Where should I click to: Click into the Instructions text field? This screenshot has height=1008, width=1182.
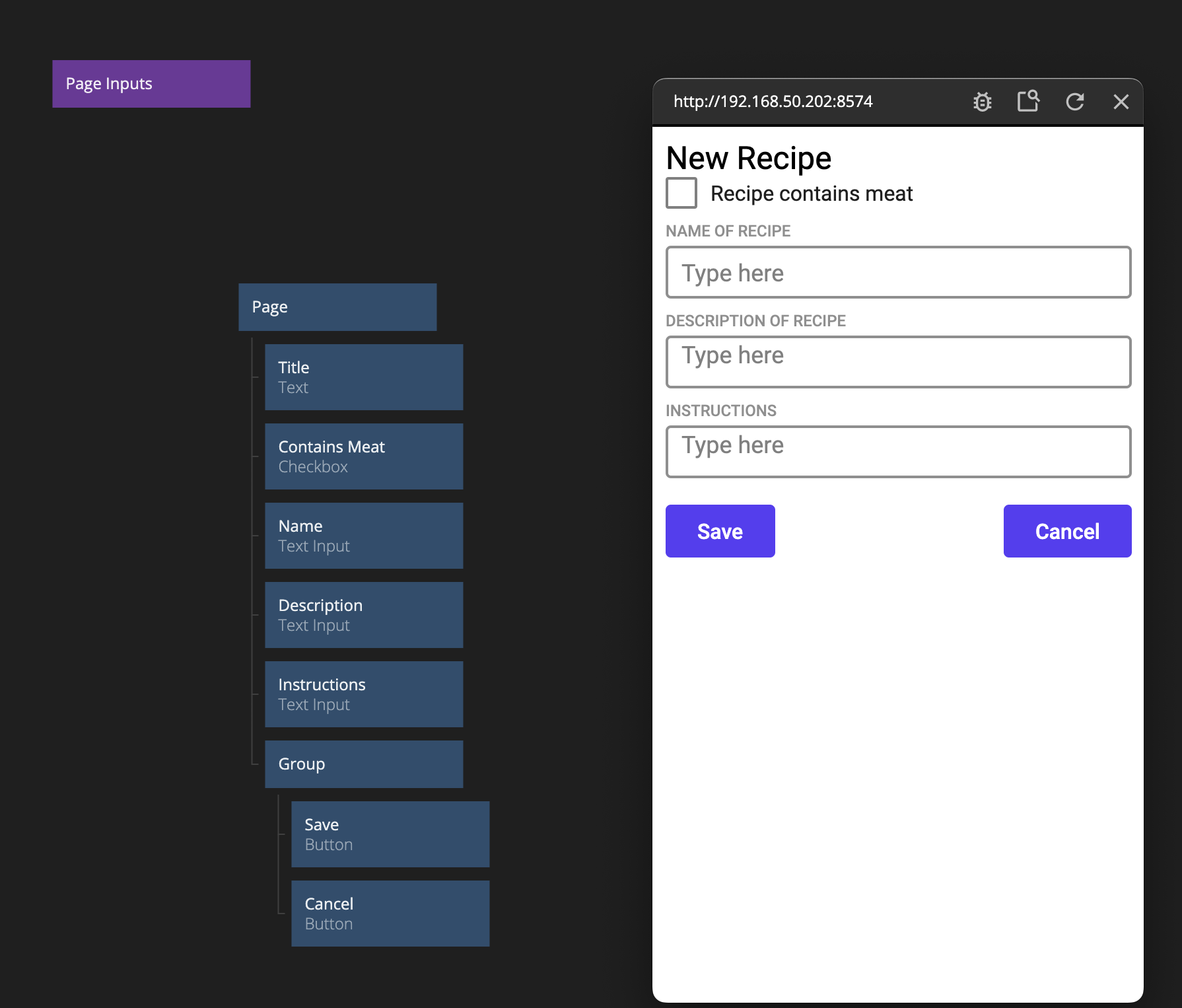[x=898, y=452]
